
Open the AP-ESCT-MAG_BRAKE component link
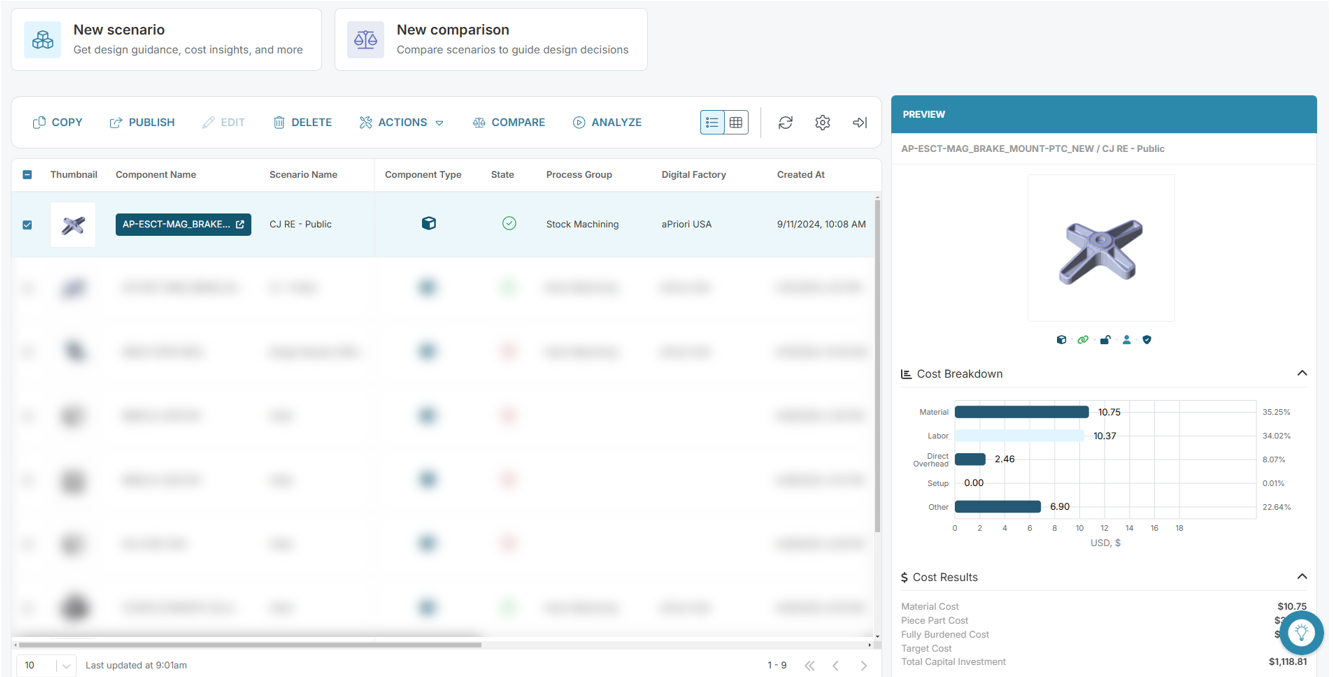[x=183, y=224]
